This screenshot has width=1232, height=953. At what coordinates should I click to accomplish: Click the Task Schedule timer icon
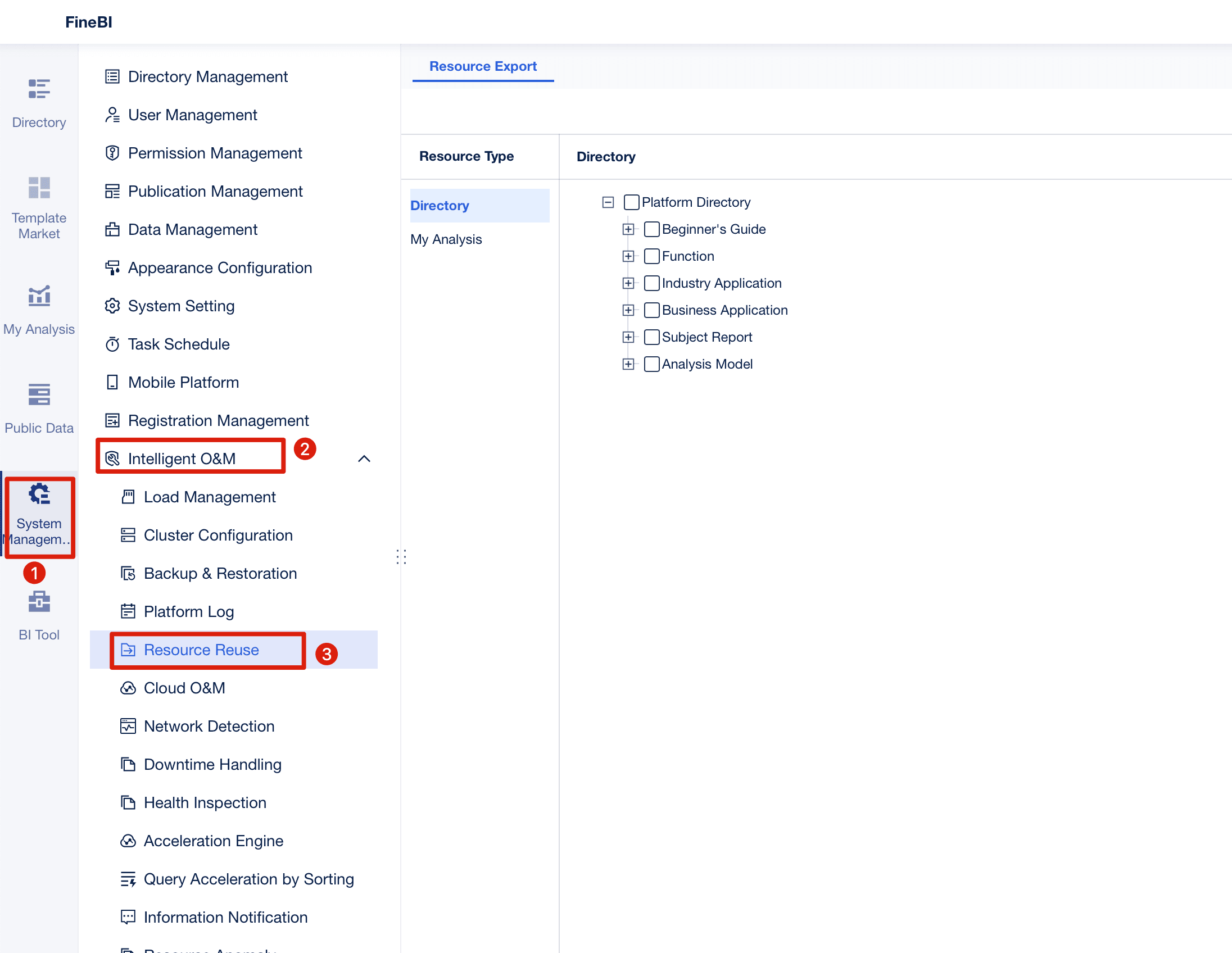click(x=112, y=344)
